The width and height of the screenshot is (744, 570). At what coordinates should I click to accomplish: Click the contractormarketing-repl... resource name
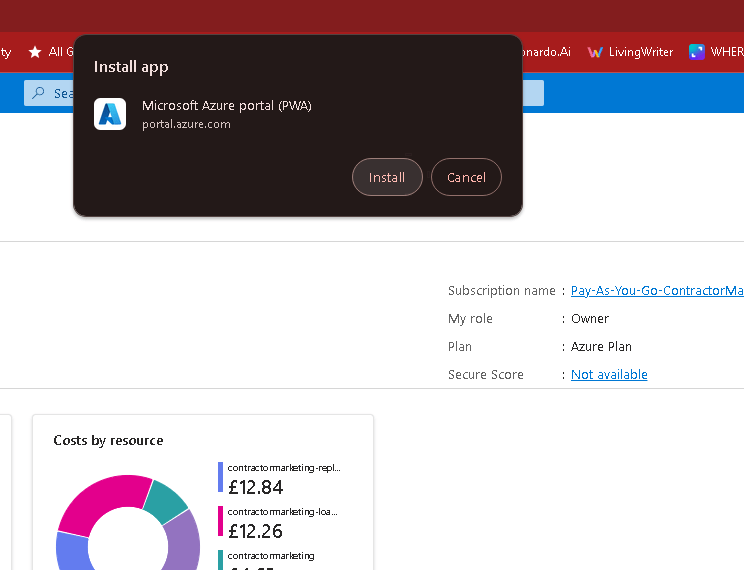(x=284, y=467)
